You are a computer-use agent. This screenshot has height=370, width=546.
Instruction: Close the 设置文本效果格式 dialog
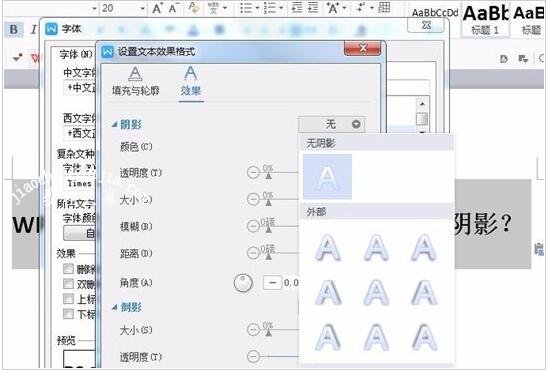click(362, 48)
